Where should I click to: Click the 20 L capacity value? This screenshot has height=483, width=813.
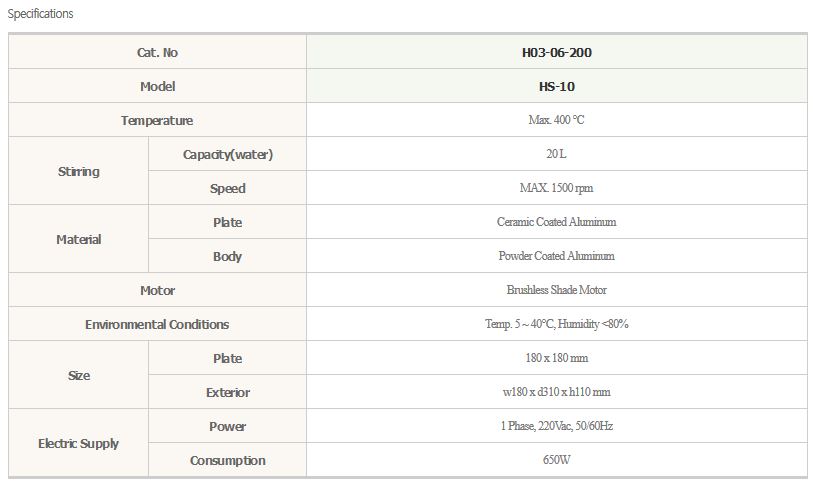(x=556, y=154)
